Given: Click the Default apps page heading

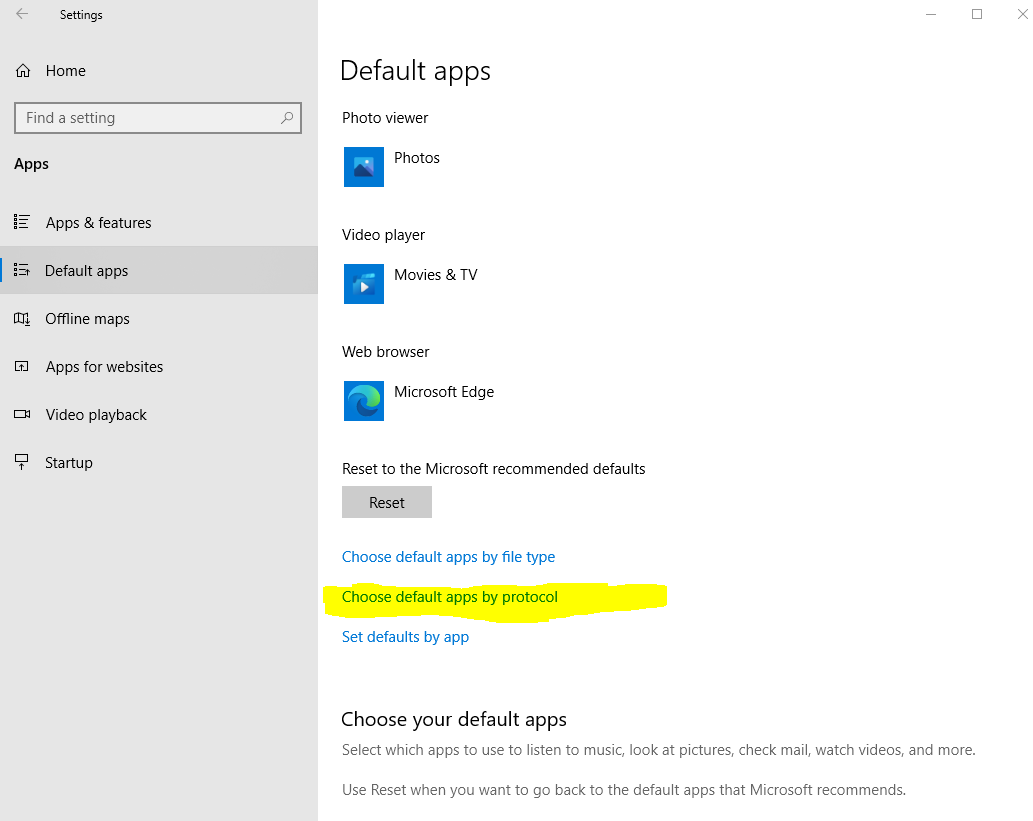Looking at the screenshot, I should click(x=416, y=71).
